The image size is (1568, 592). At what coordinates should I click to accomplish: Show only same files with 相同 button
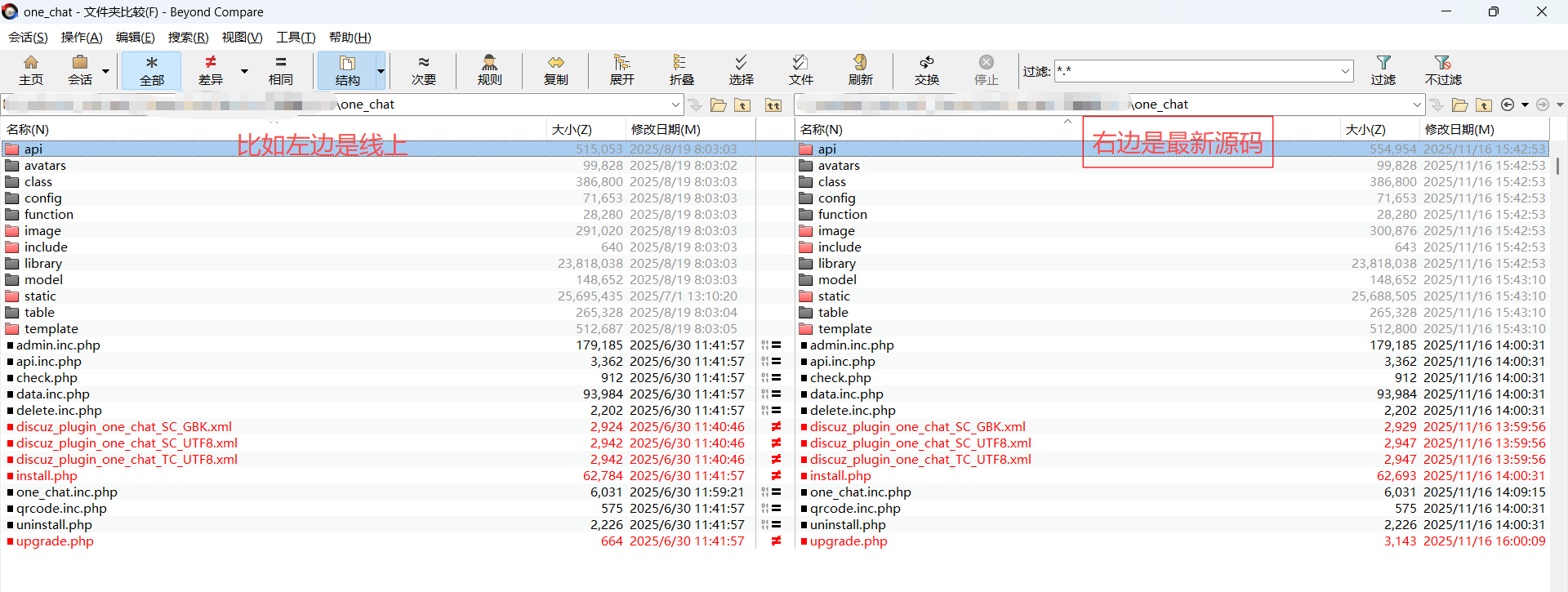coord(281,70)
